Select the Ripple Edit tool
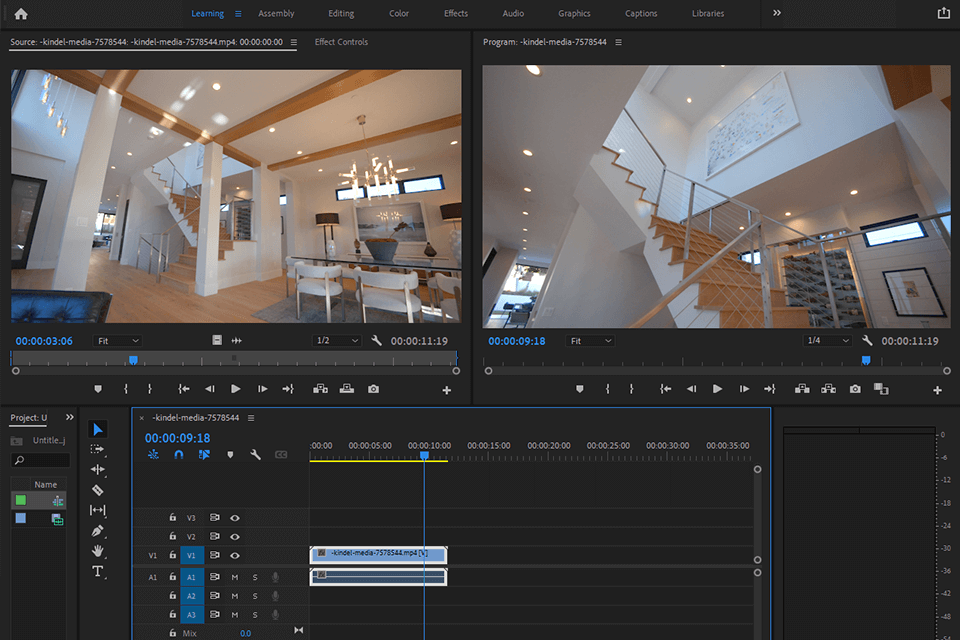The height and width of the screenshot is (640, 960). point(97,470)
